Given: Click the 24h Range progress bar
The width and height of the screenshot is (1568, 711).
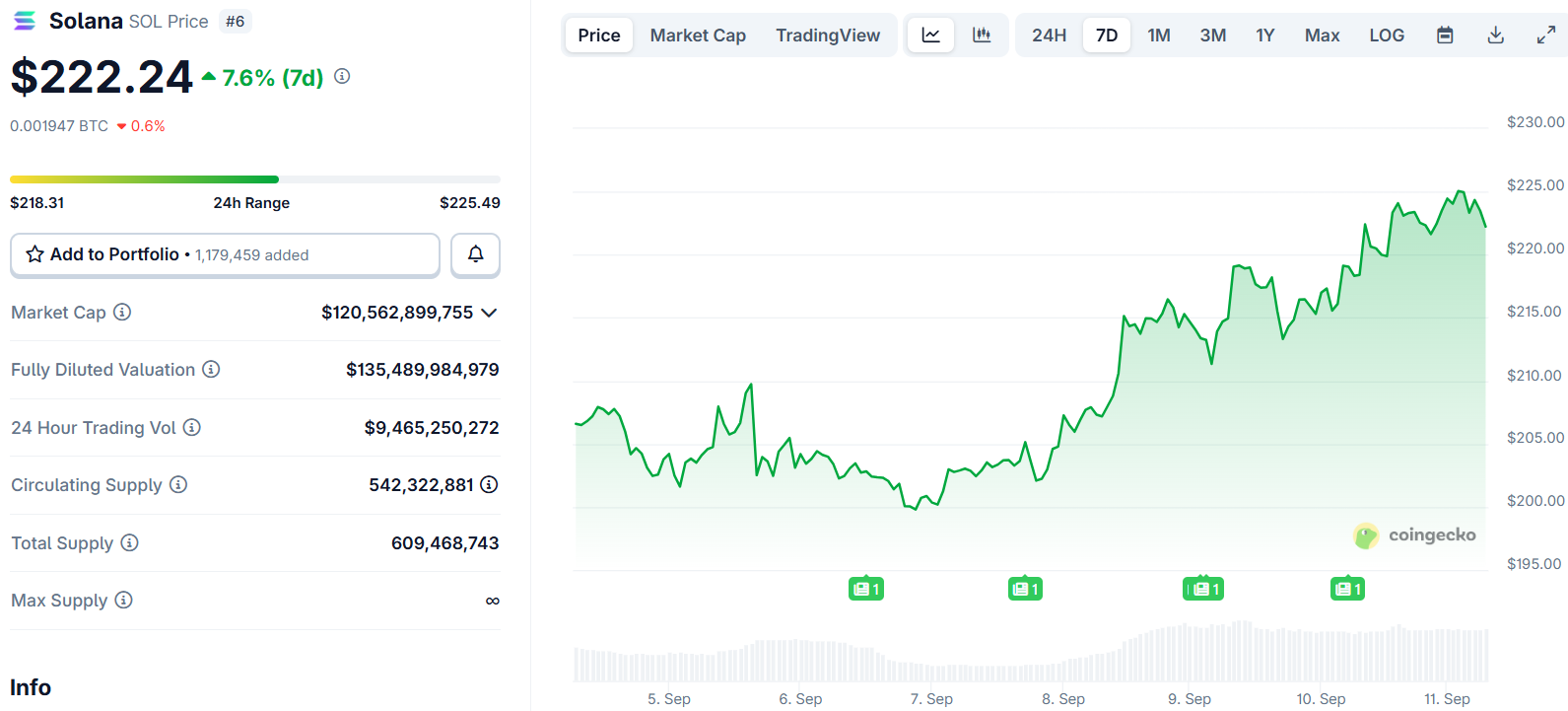Looking at the screenshot, I should (255, 179).
